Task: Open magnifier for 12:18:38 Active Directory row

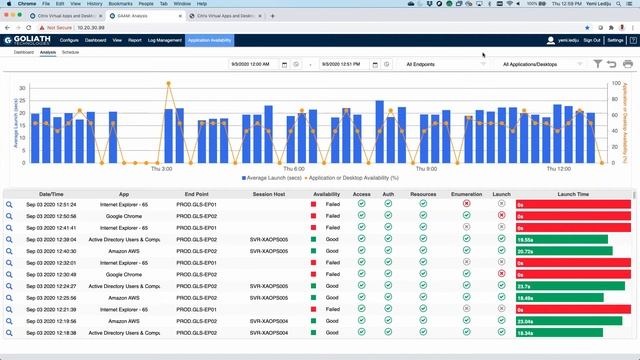Action: coord(9,333)
